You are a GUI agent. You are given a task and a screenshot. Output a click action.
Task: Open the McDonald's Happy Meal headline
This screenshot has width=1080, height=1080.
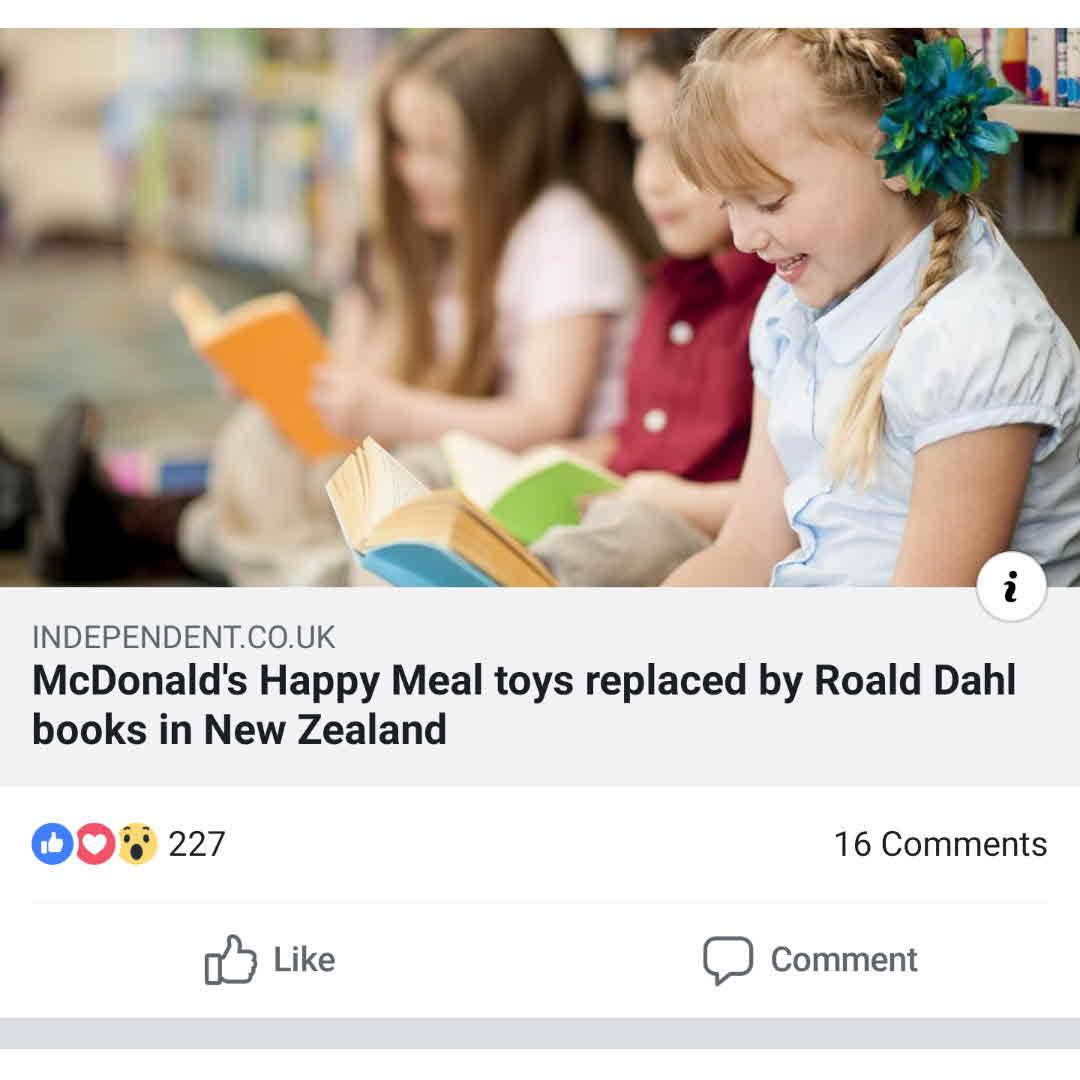524,705
